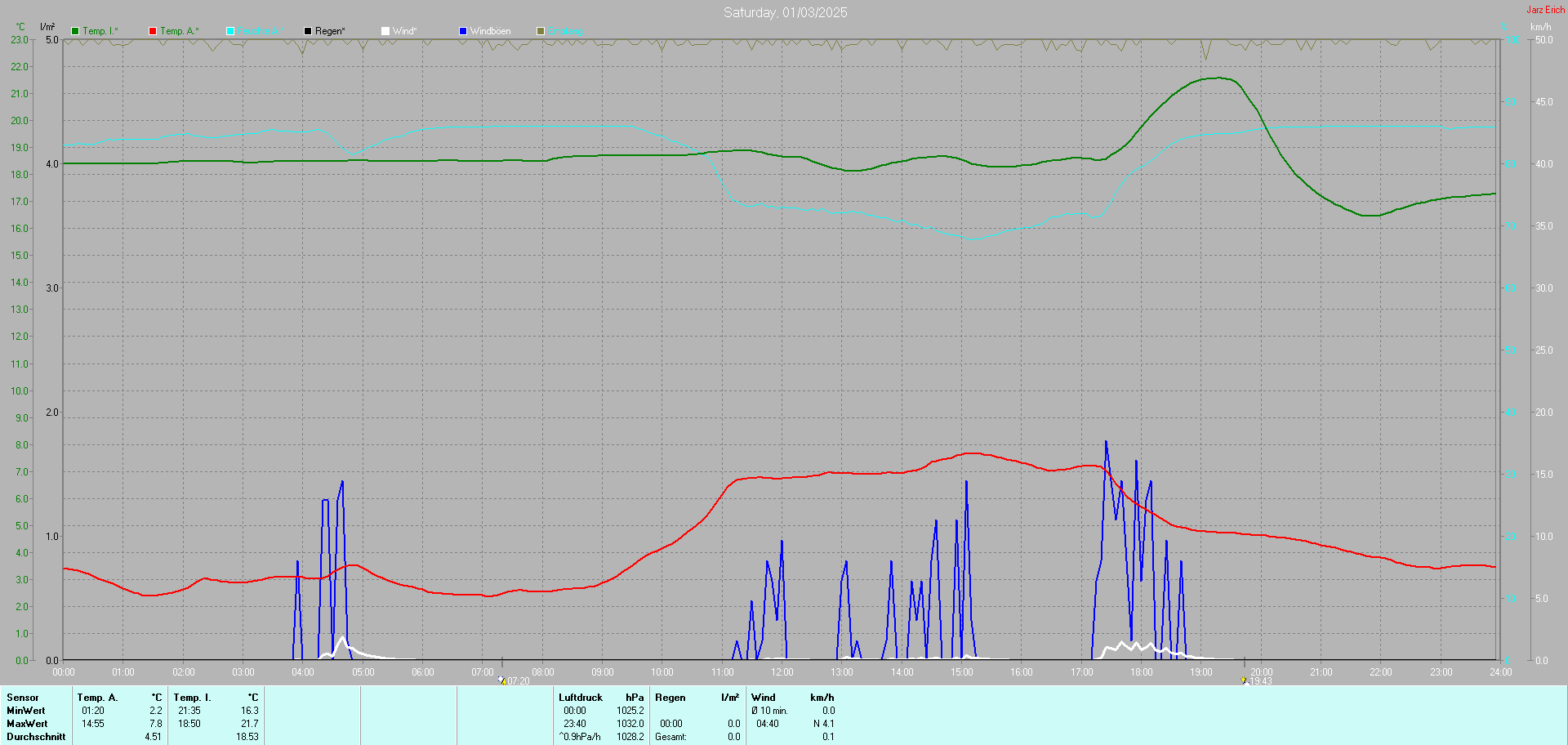The image size is (1568, 745).
Task: Select the "Temp. I.*" legend label
Action: pyautogui.click(x=100, y=31)
